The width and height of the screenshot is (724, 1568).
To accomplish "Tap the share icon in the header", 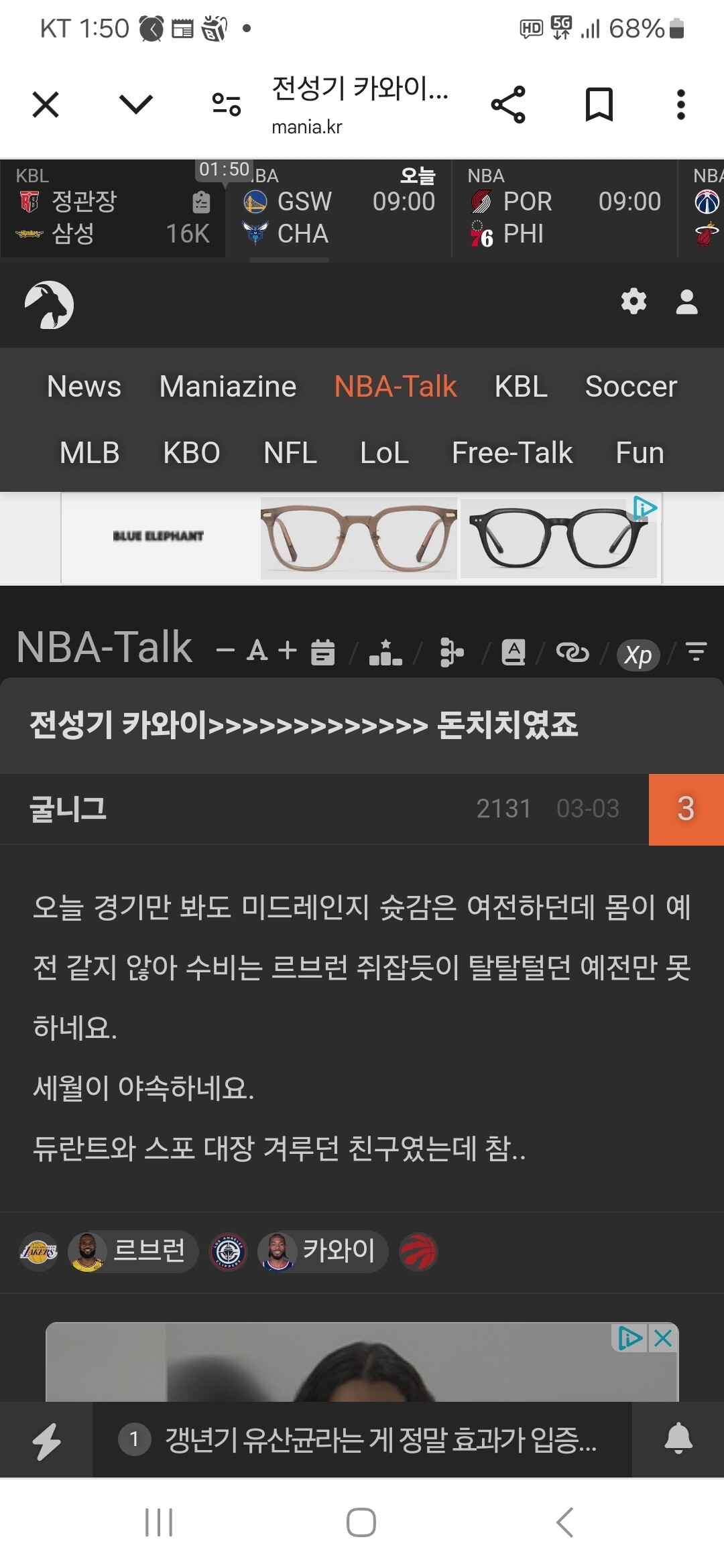I will pos(508,105).
